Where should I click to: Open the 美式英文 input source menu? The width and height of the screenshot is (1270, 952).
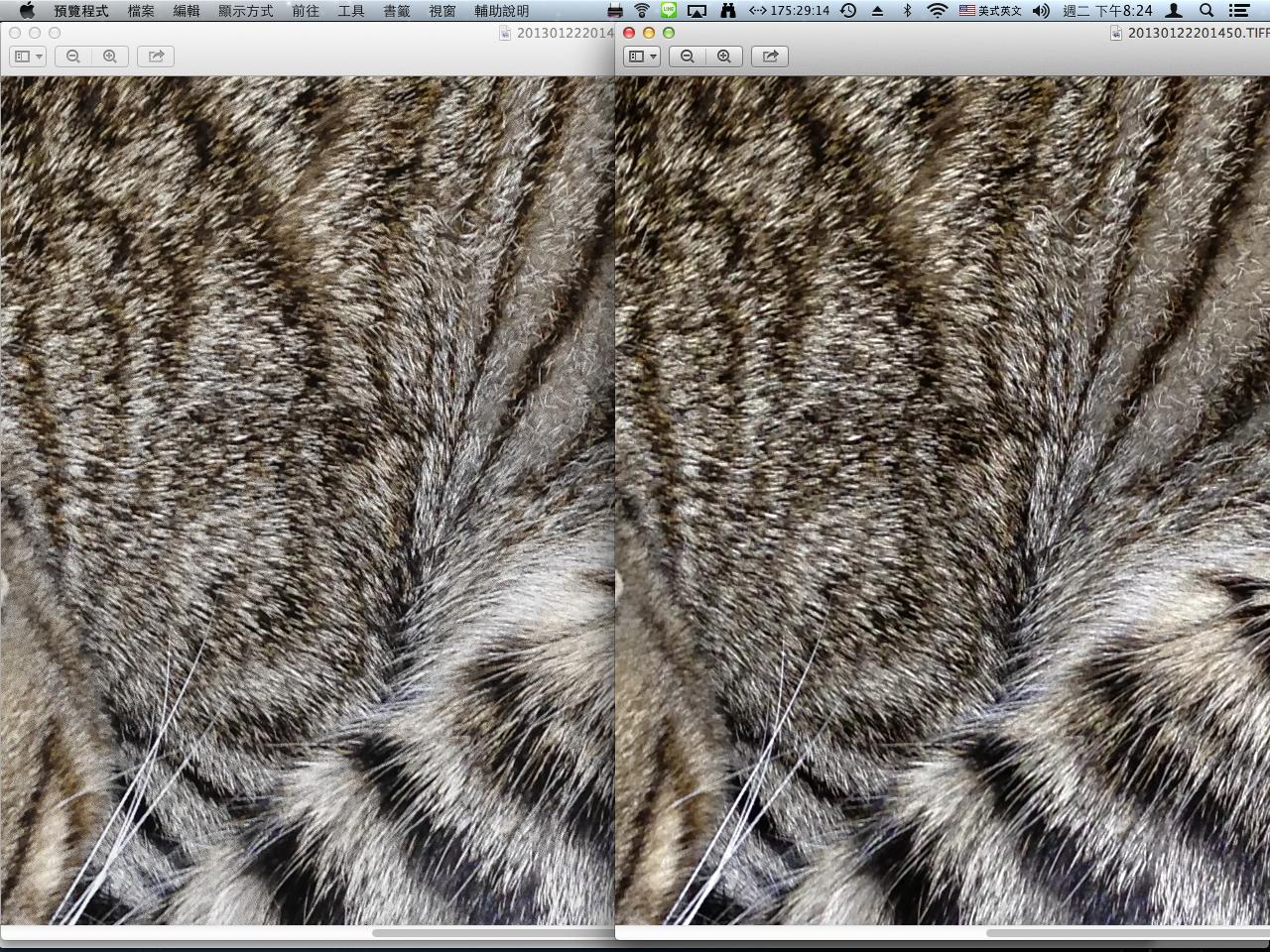(990, 10)
